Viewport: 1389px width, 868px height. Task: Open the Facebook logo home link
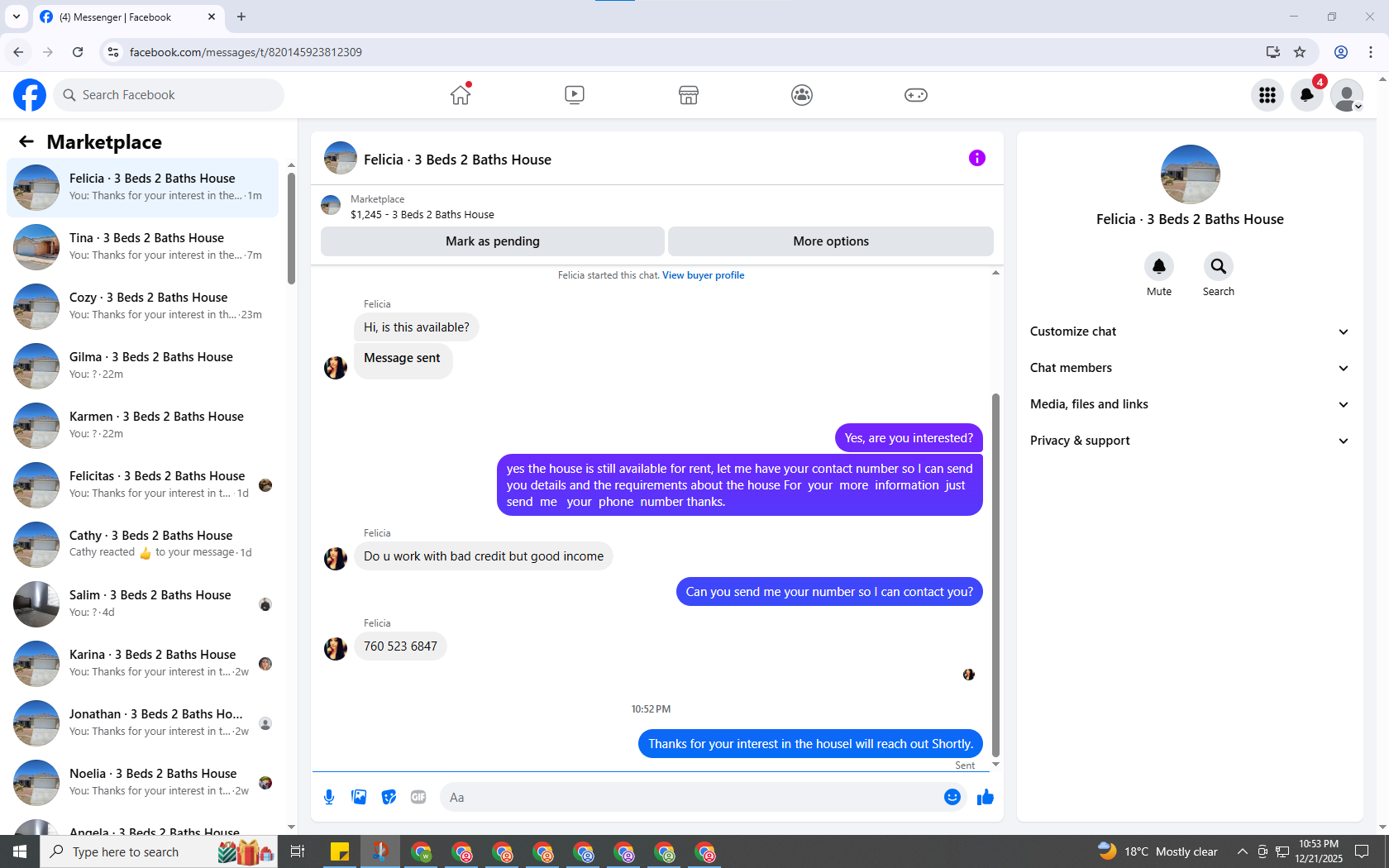30,95
